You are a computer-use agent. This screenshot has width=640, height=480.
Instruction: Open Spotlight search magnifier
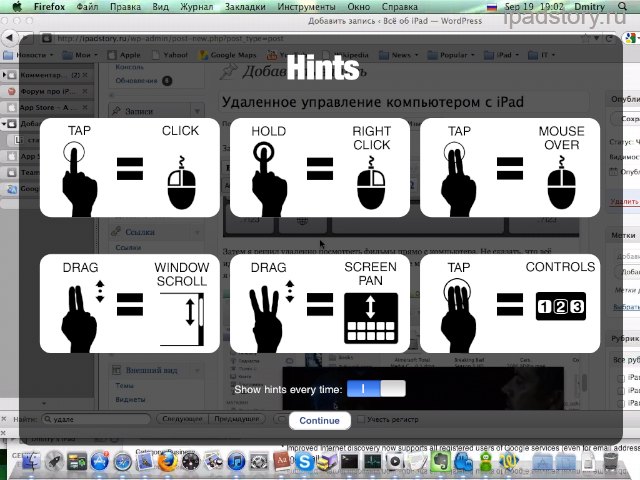[x=622, y=7]
